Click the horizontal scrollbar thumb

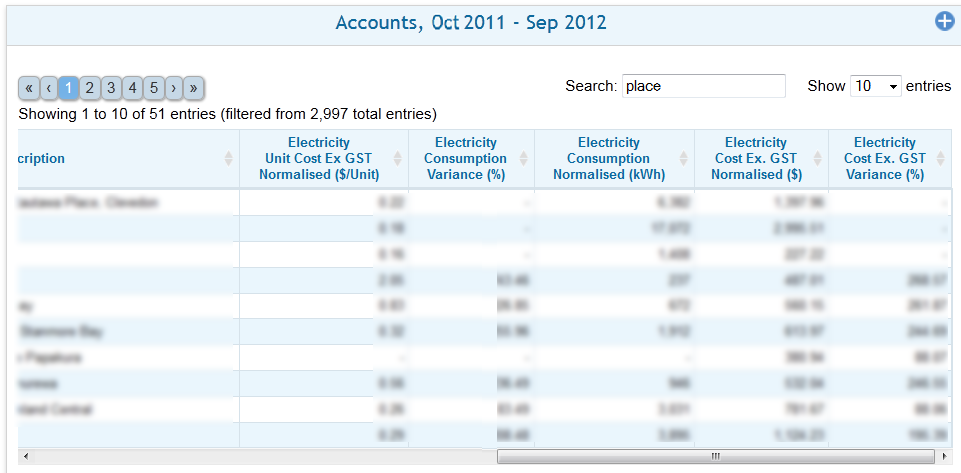pos(714,457)
